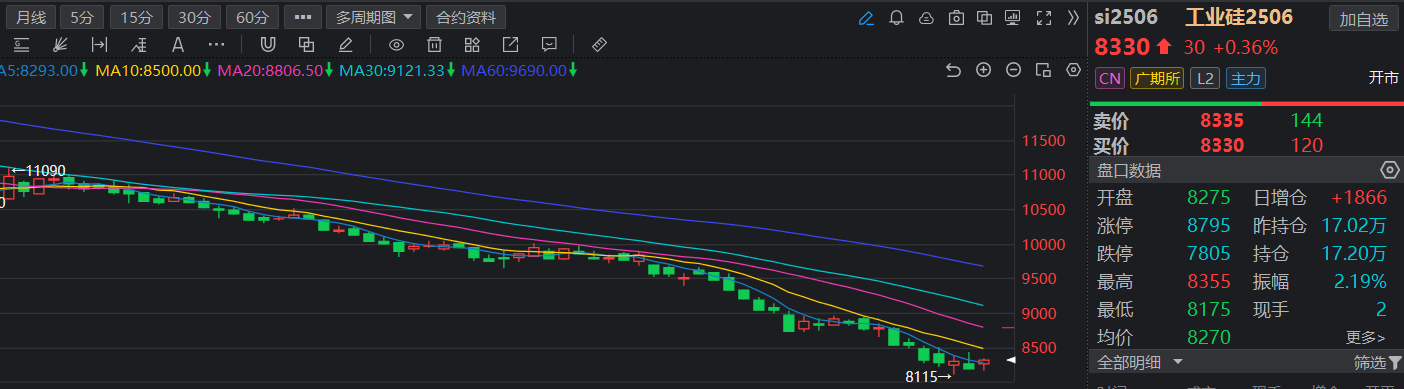Collapse the side panel with double chevron
Viewport: 1404px width, 389px height.
pyautogui.click(x=1074, y=17)
